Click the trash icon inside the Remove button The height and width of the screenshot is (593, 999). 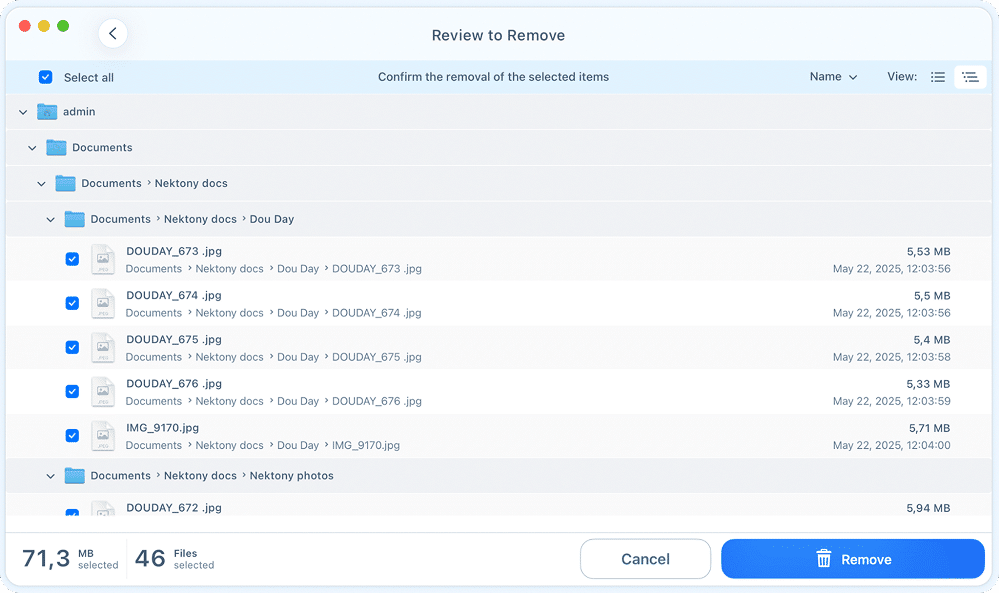point(823,559)
